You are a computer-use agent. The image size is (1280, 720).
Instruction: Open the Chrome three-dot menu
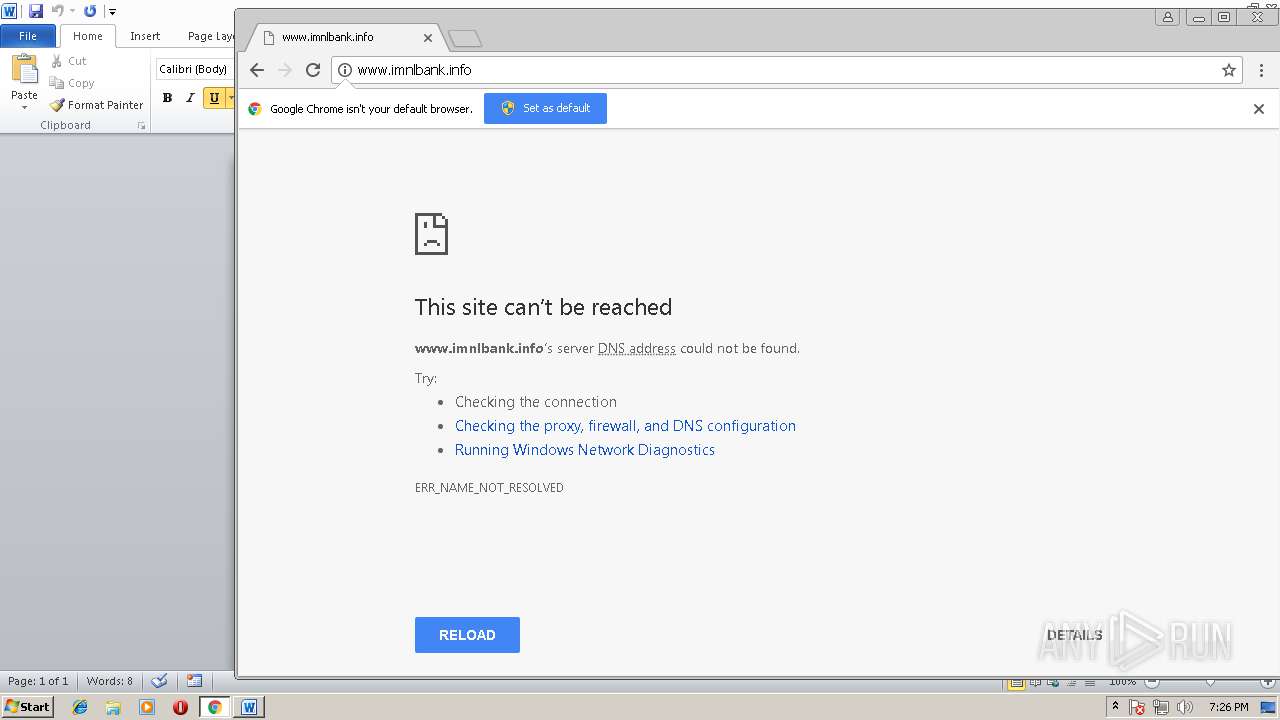[1262, 70]
